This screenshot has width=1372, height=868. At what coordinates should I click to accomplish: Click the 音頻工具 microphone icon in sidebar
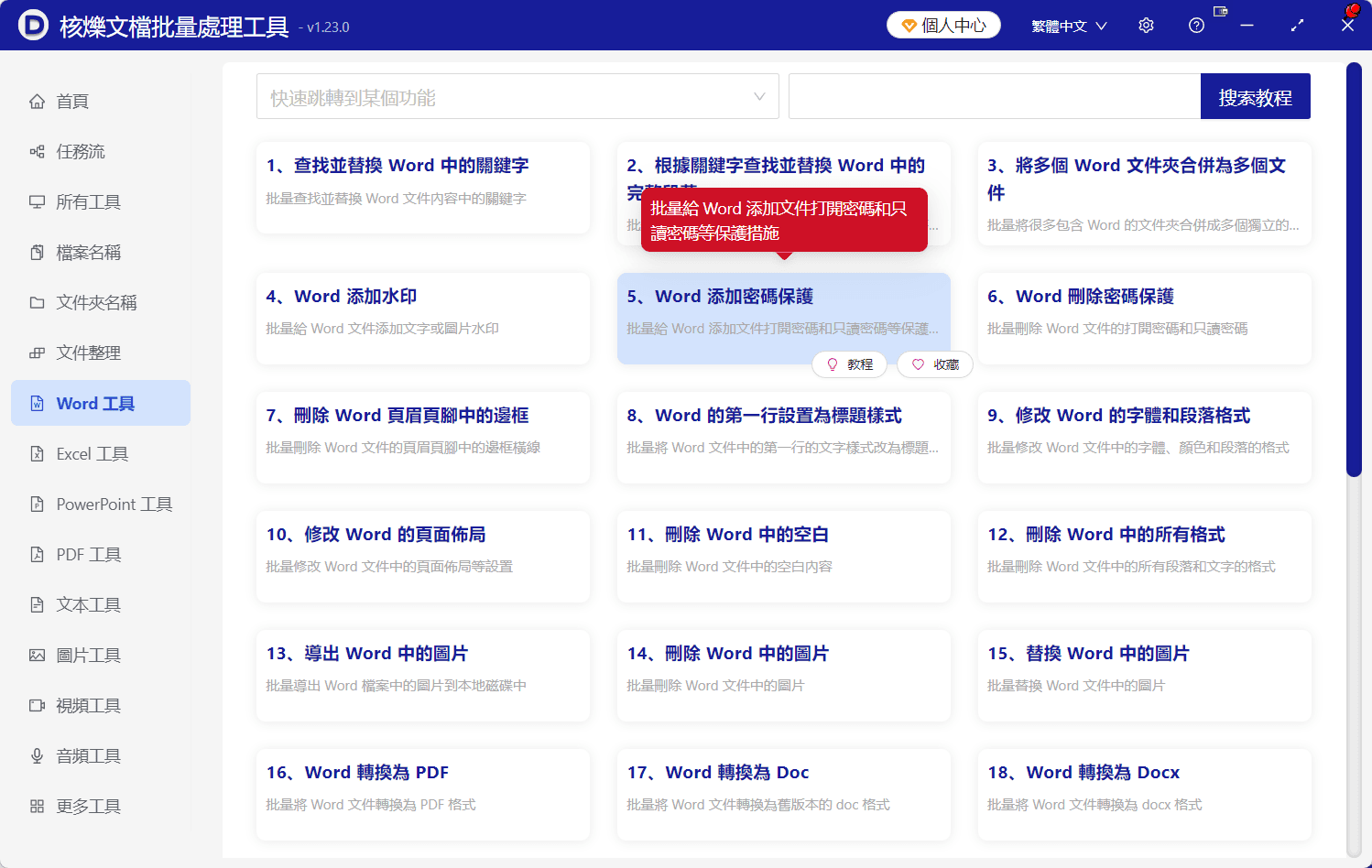tap(37, 755)
